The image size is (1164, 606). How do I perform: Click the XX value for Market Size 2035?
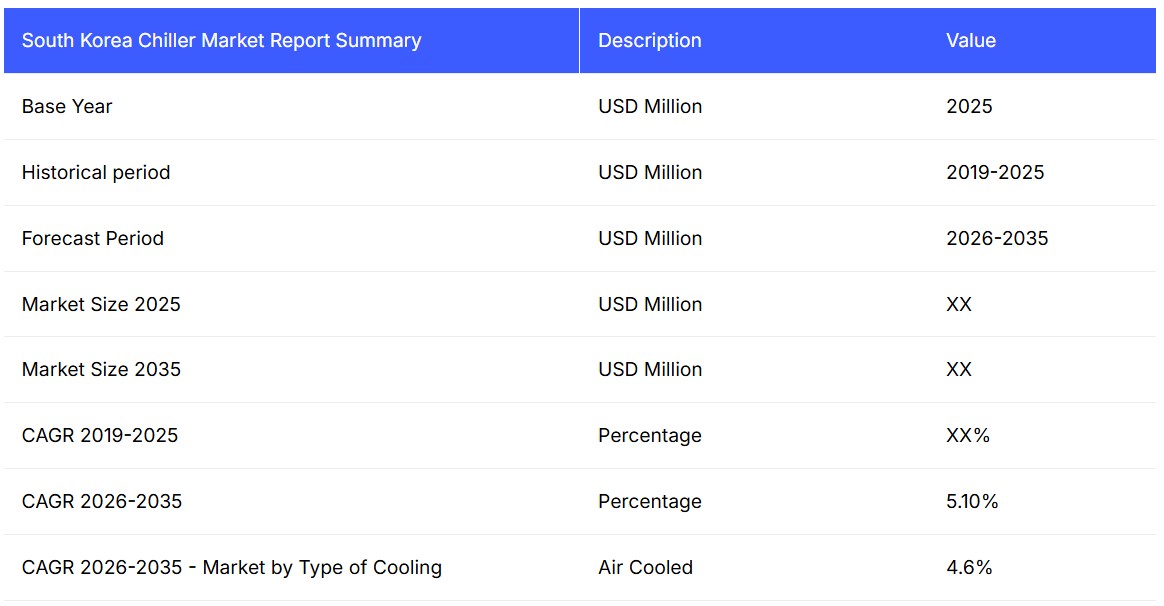click(959, 370)
